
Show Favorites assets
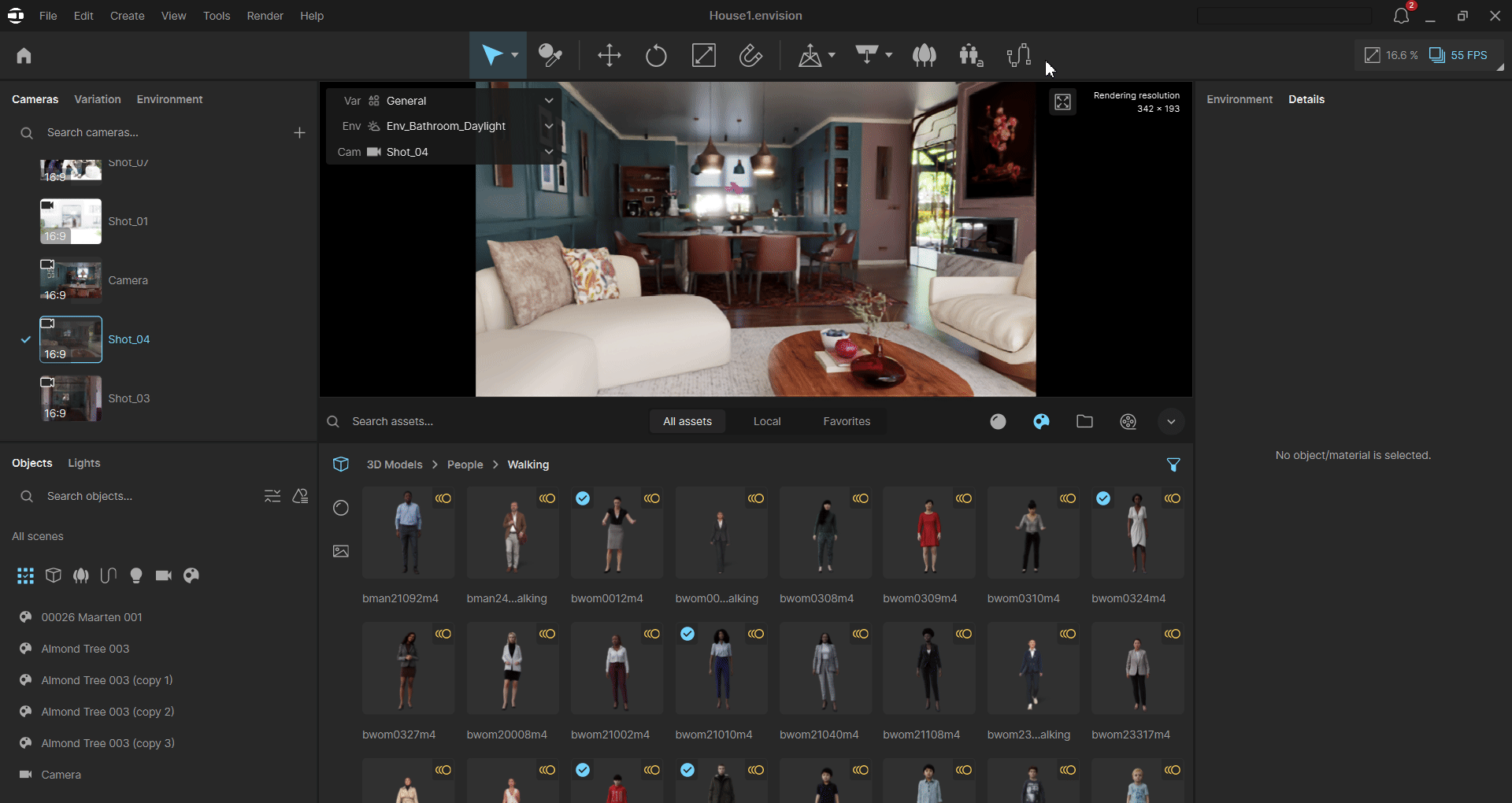click(x=847, y=421)
